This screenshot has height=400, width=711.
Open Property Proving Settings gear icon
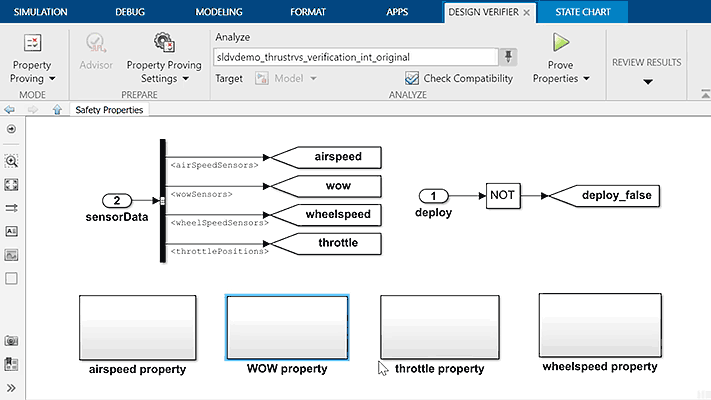pos(164,43)
